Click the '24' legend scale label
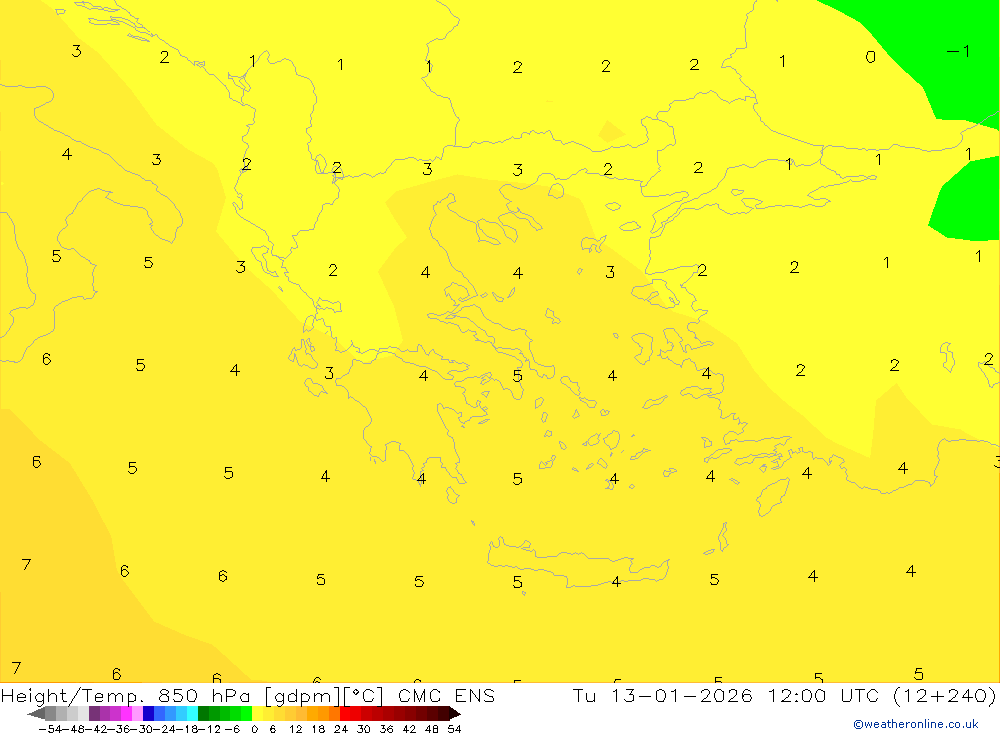 (341, 729)
